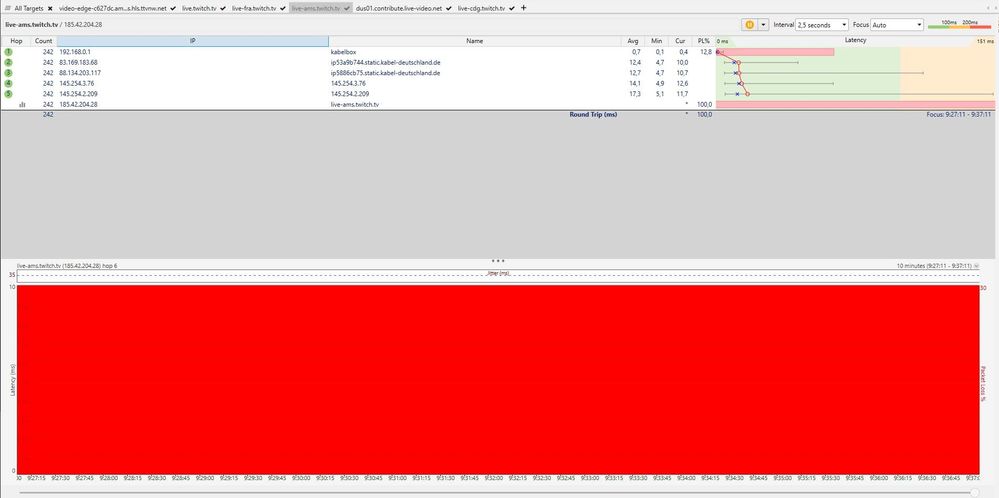
Task: Click the check icon on video-edge tab
Action: [x=173, y=8]
